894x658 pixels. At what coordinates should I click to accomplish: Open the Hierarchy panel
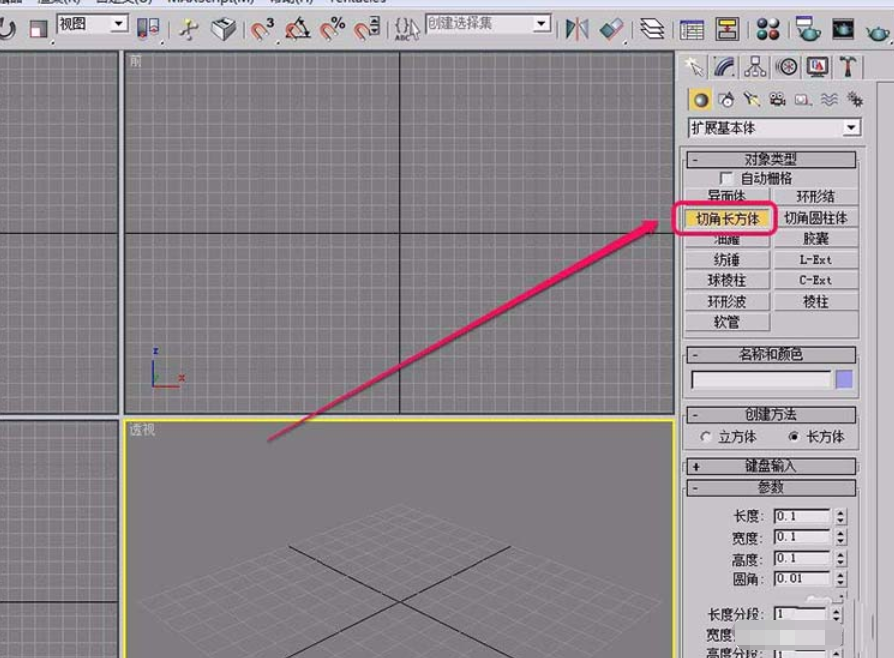click(755, 67)
